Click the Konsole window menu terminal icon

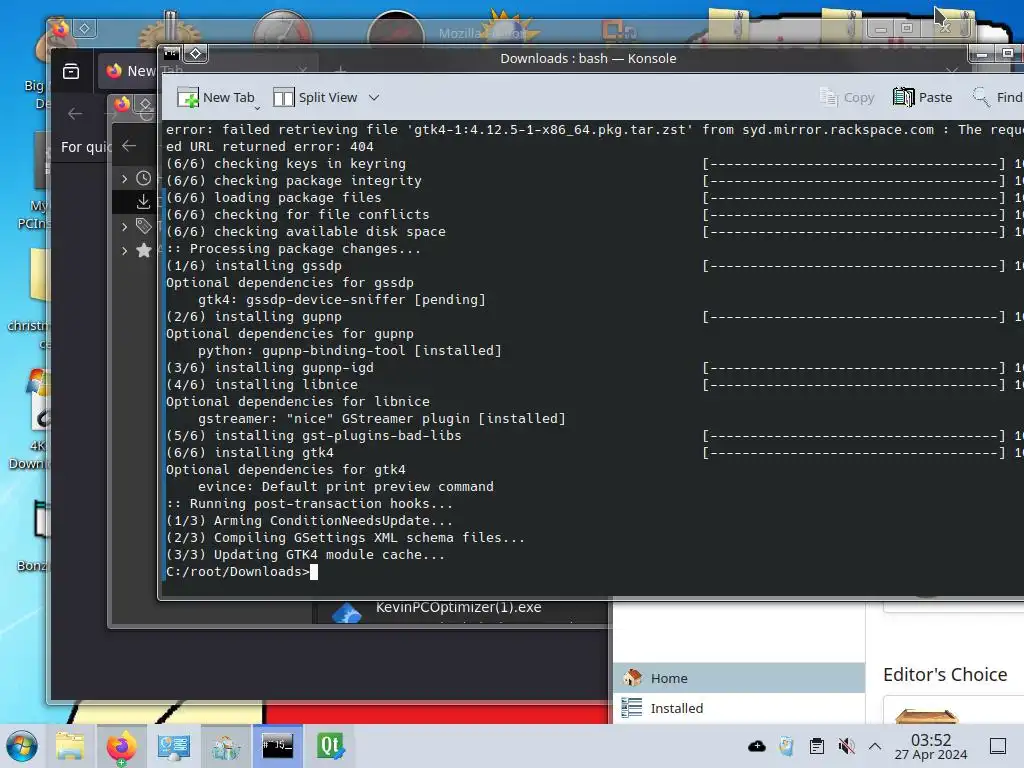point(172,53)
